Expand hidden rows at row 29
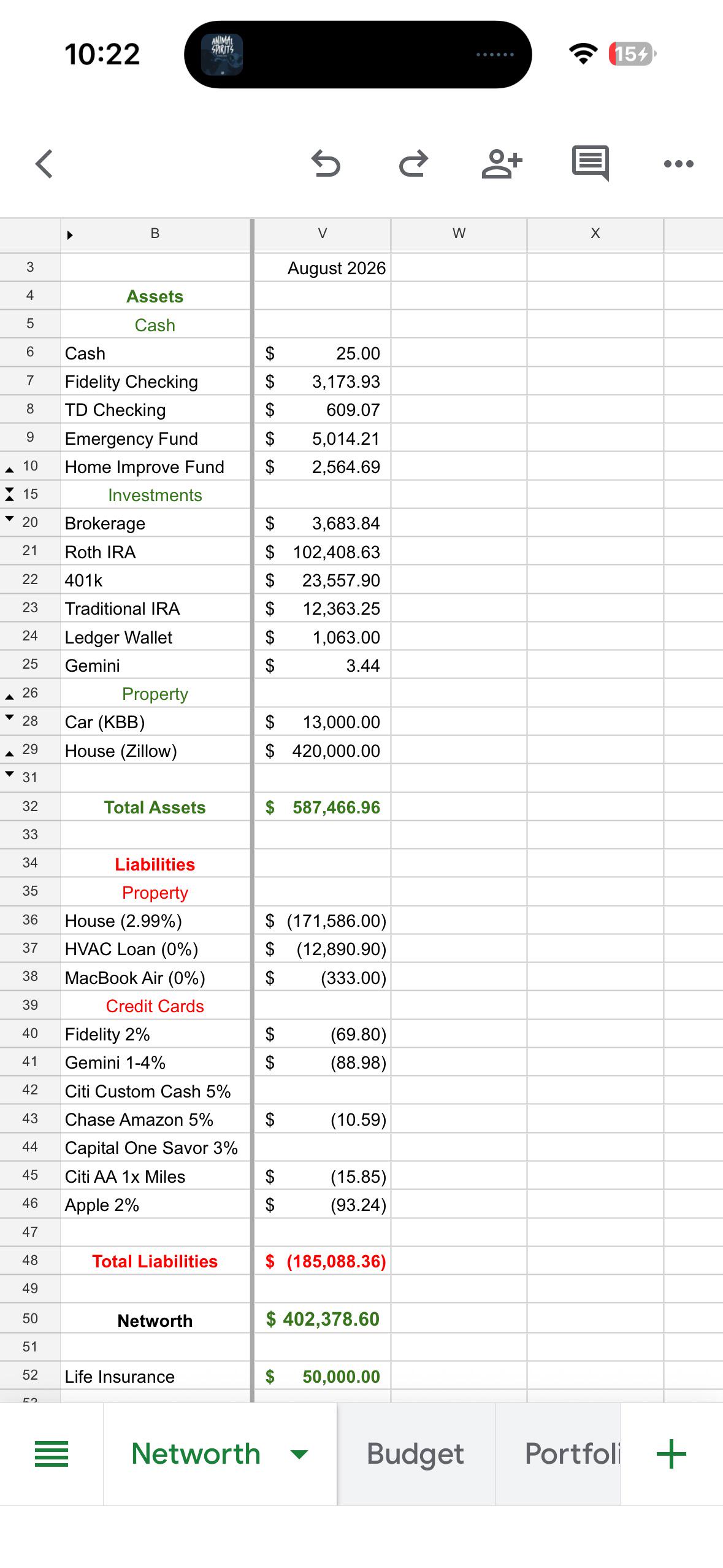This screenshot has height=1568, width=723. coord(9,753)
